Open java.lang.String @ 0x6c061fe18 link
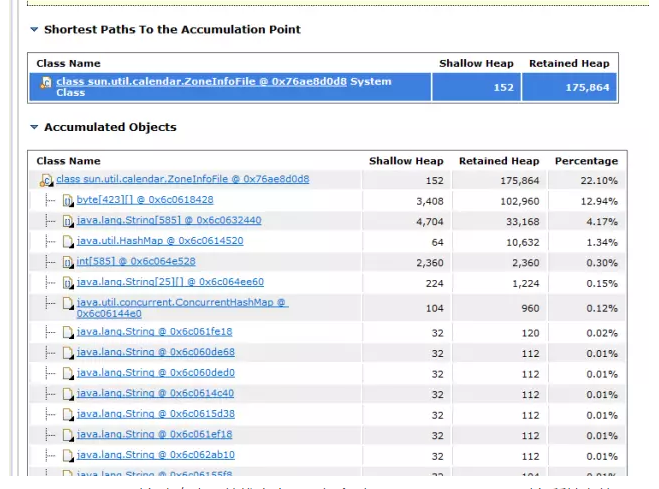 [x=154, y=331]
